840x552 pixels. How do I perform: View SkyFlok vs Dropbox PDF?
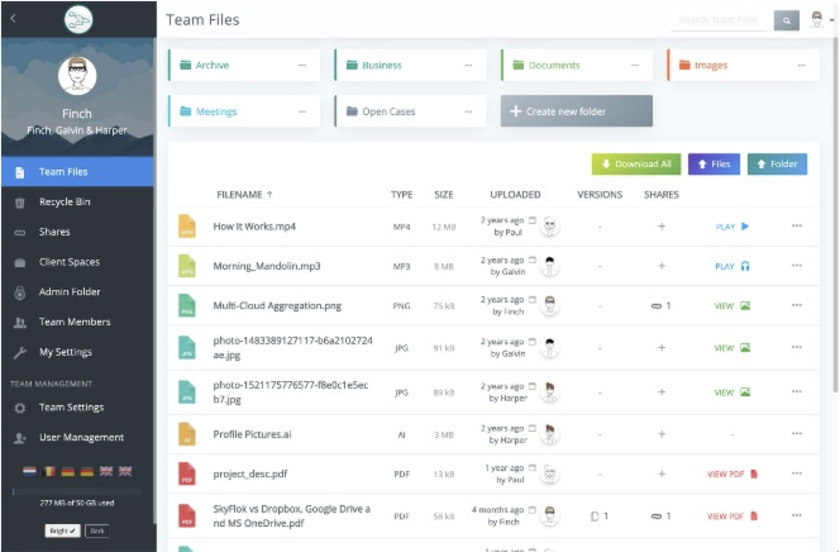[x=732, y=516]
